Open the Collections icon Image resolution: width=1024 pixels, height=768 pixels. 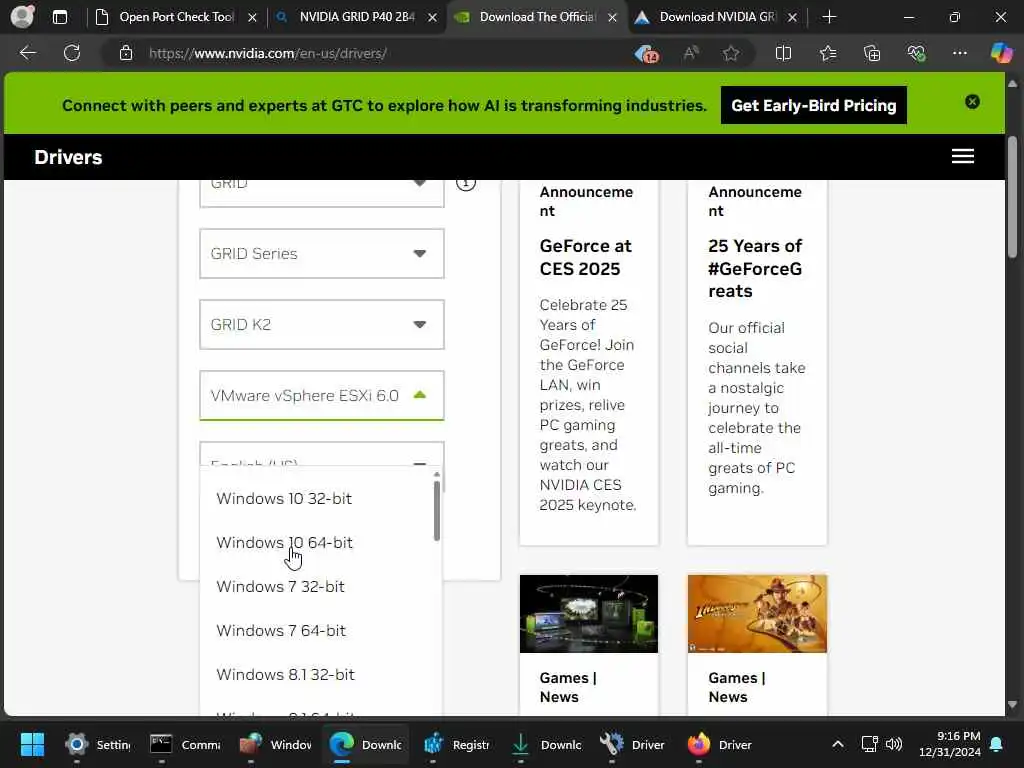click(x=872, y=53)
